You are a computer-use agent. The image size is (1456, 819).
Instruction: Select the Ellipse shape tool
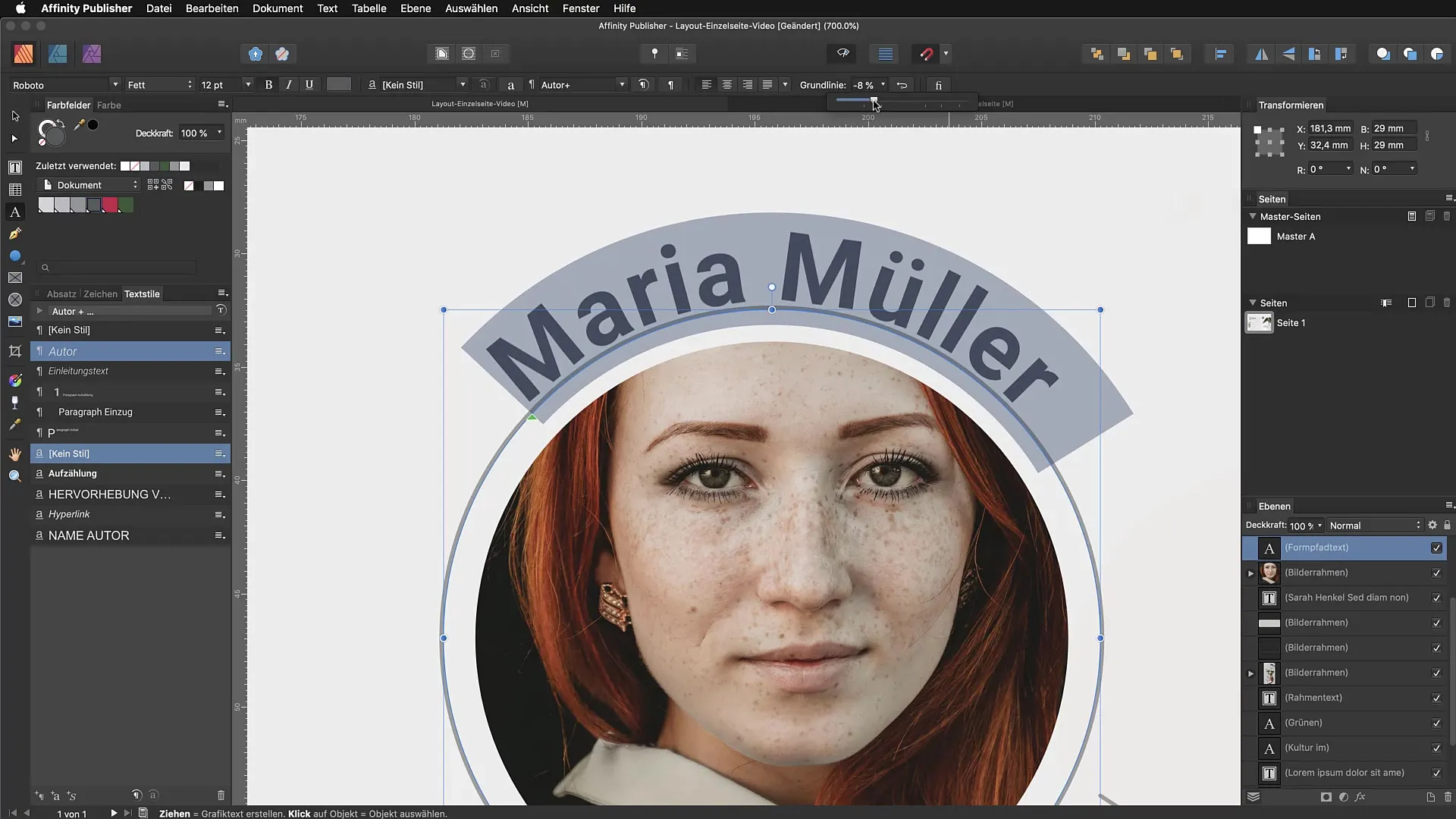click(15, 256)
